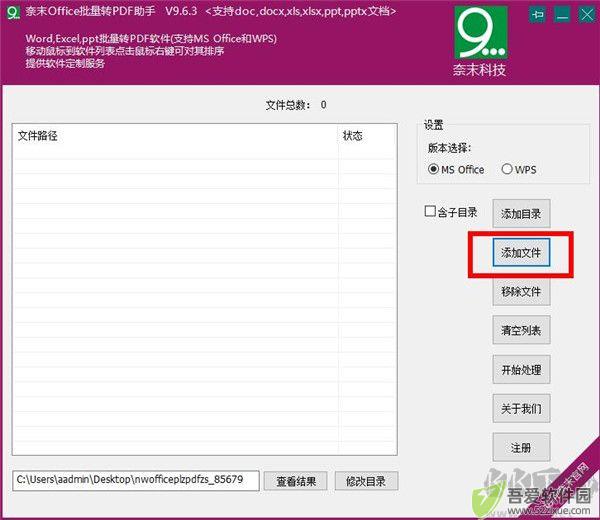Open the 关于我们 dialog
This screenshot has width=600, height=520.
521,408
